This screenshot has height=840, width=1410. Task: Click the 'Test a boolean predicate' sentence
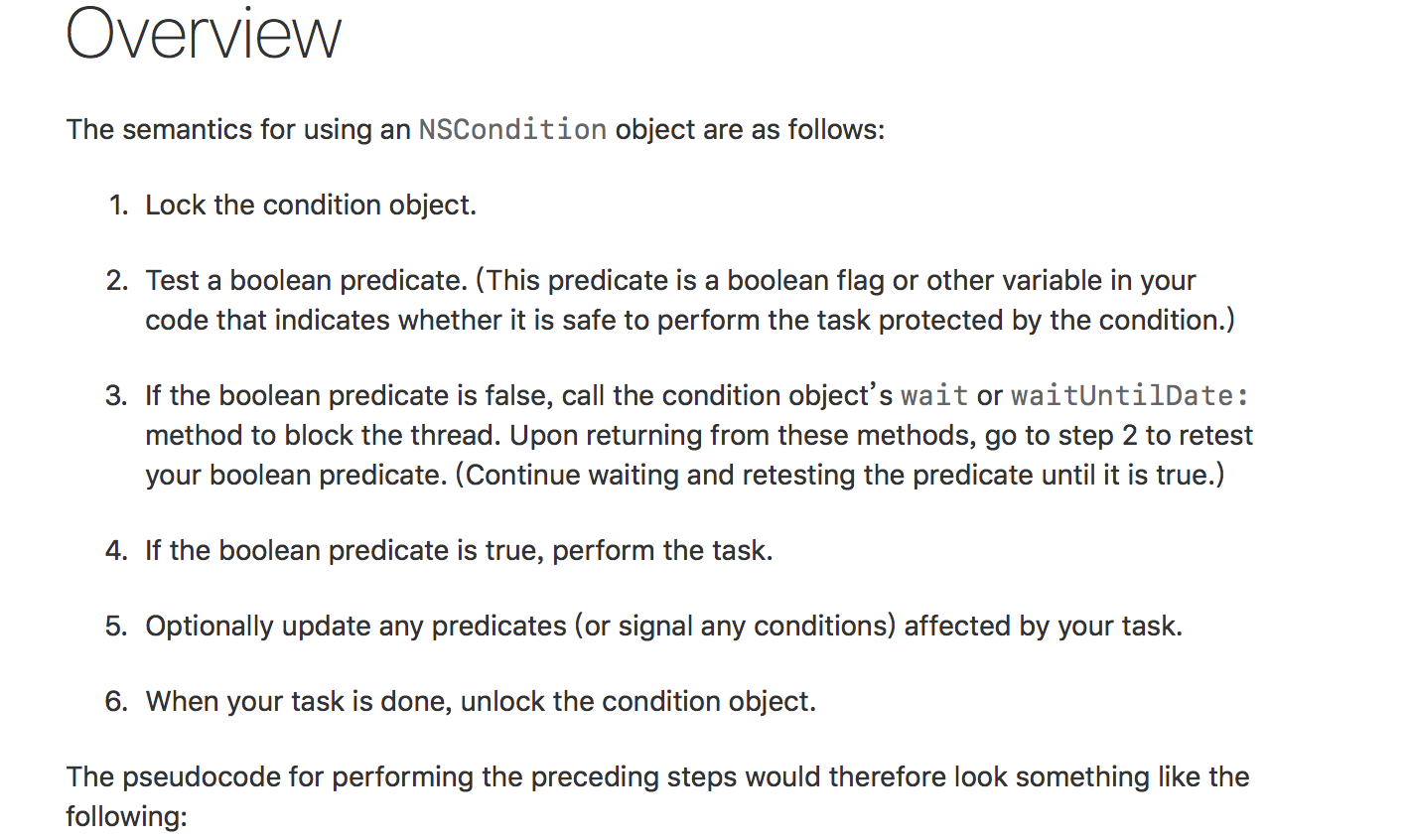click(x=306, y=281)
